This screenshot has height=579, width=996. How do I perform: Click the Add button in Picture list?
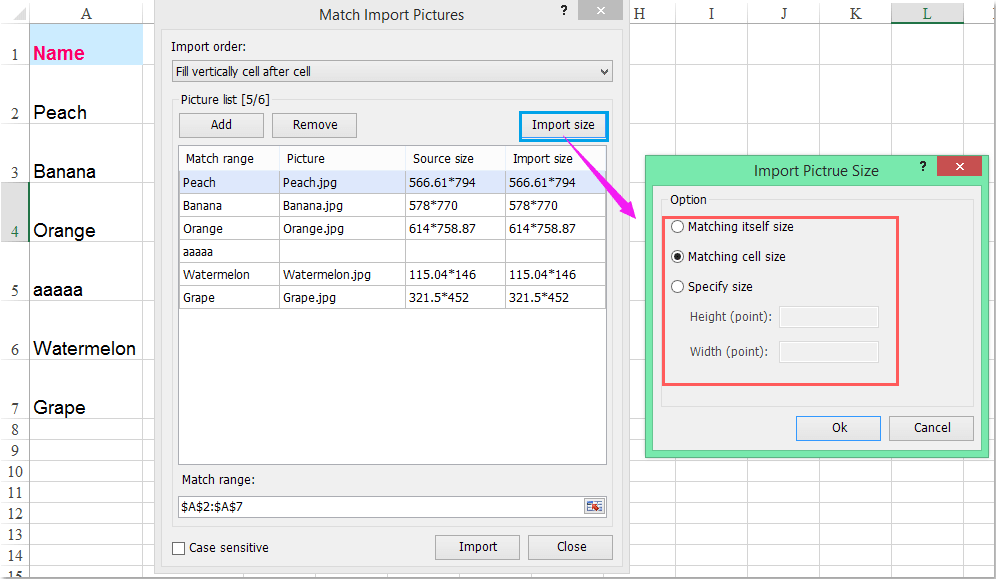coord(221,125)
